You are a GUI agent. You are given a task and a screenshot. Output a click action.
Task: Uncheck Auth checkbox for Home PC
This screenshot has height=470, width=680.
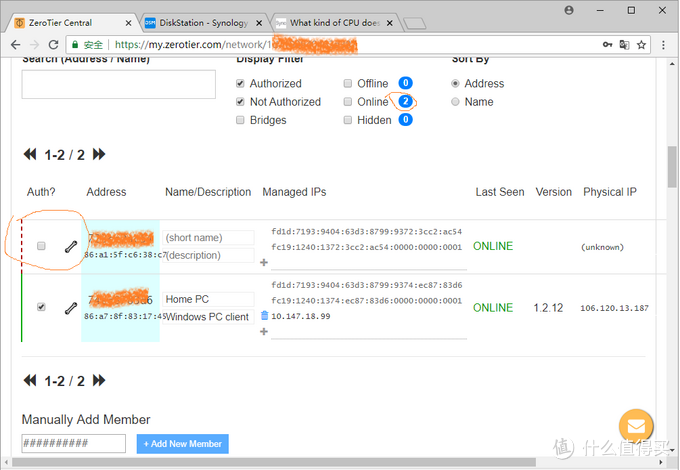[41, 307]
